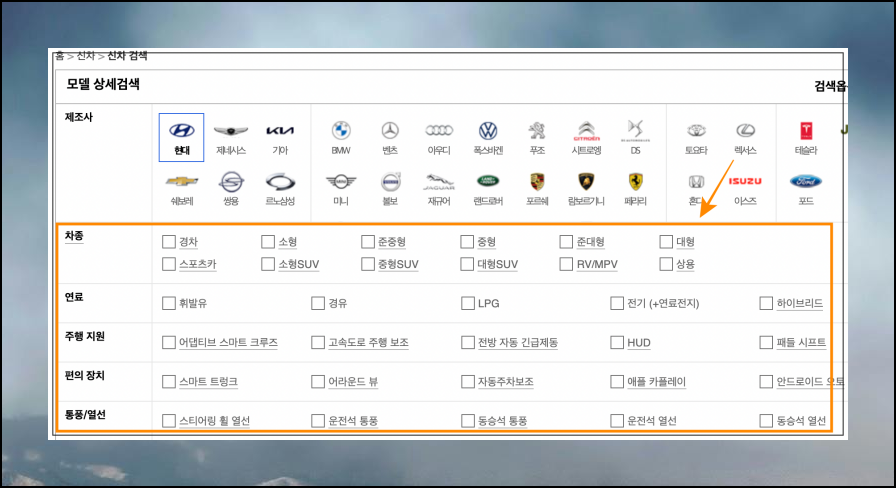Enable the 경유 fuel checkbox
Screen dimensions: 896x488
(318, 303)
